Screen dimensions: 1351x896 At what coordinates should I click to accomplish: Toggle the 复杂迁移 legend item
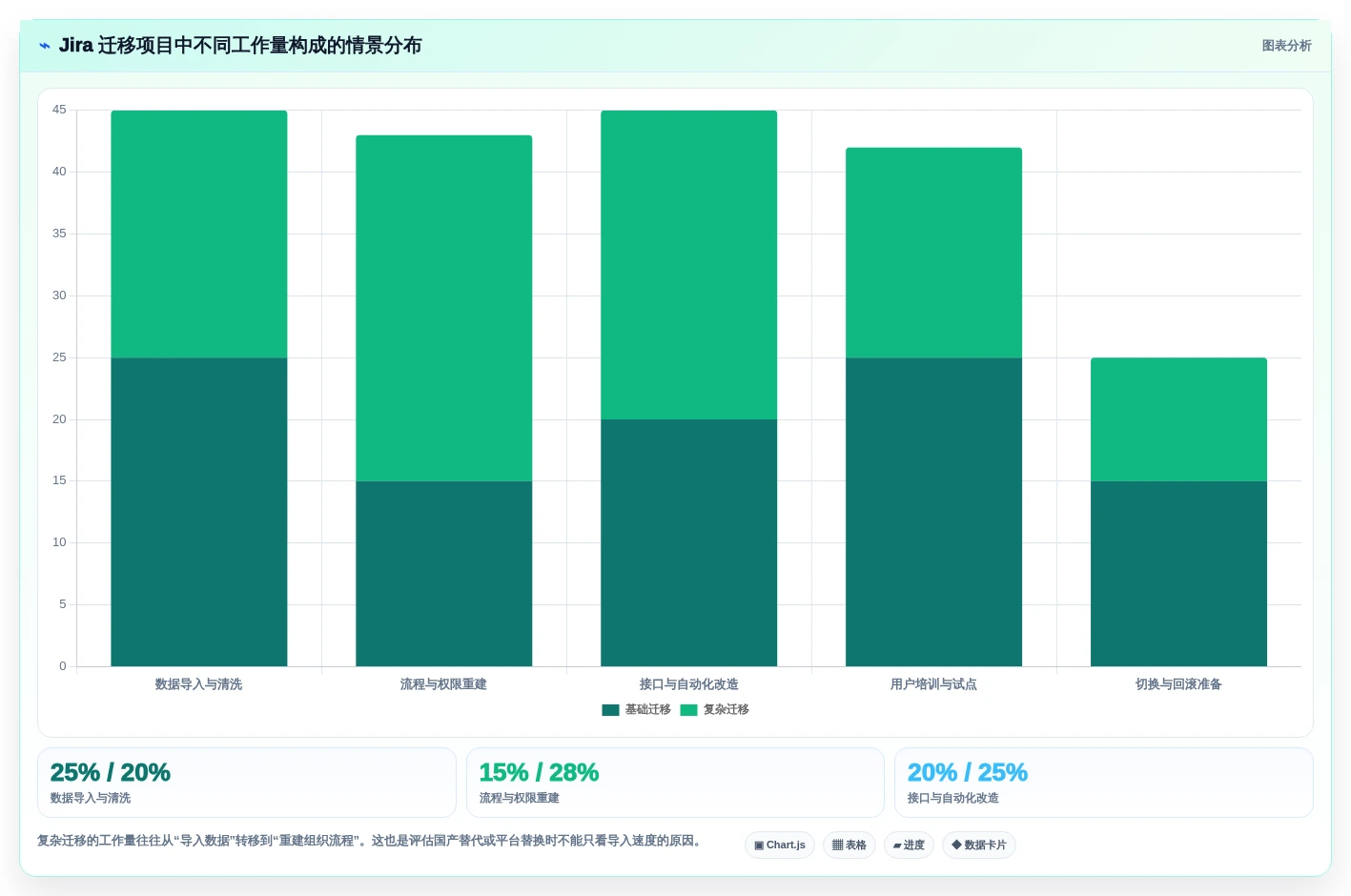(715, 709)
